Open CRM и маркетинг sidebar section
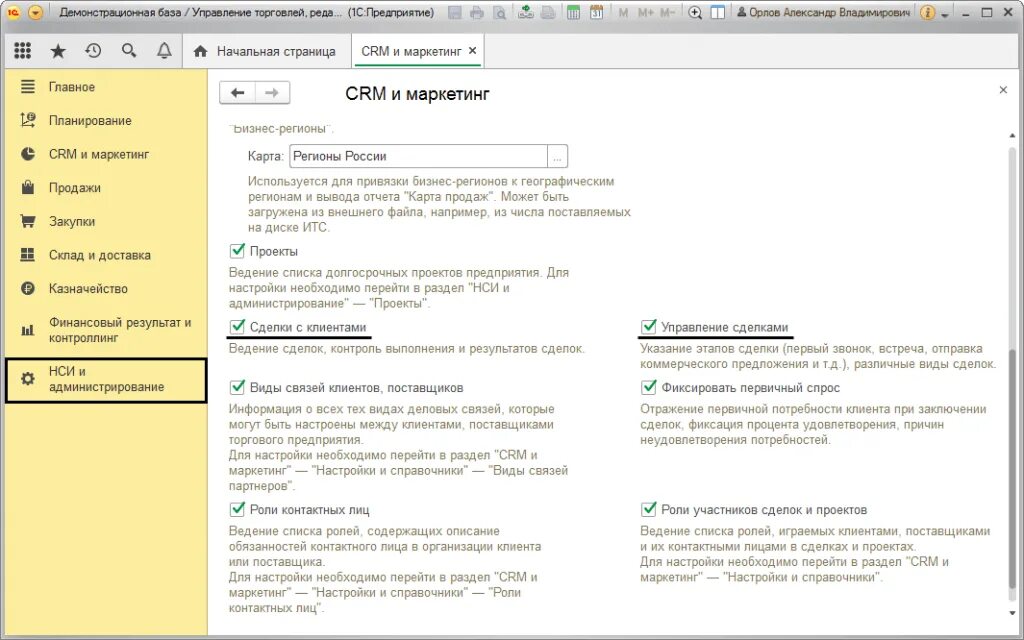1024x640 pixels. [x=106, y=154]
